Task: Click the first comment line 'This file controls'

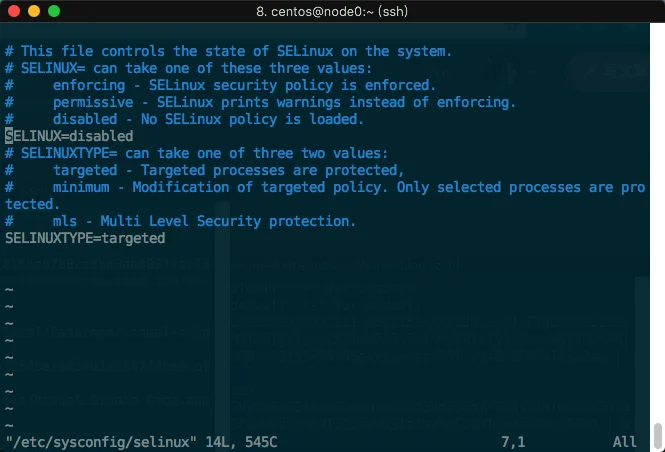Action: (x=228, y=51)
